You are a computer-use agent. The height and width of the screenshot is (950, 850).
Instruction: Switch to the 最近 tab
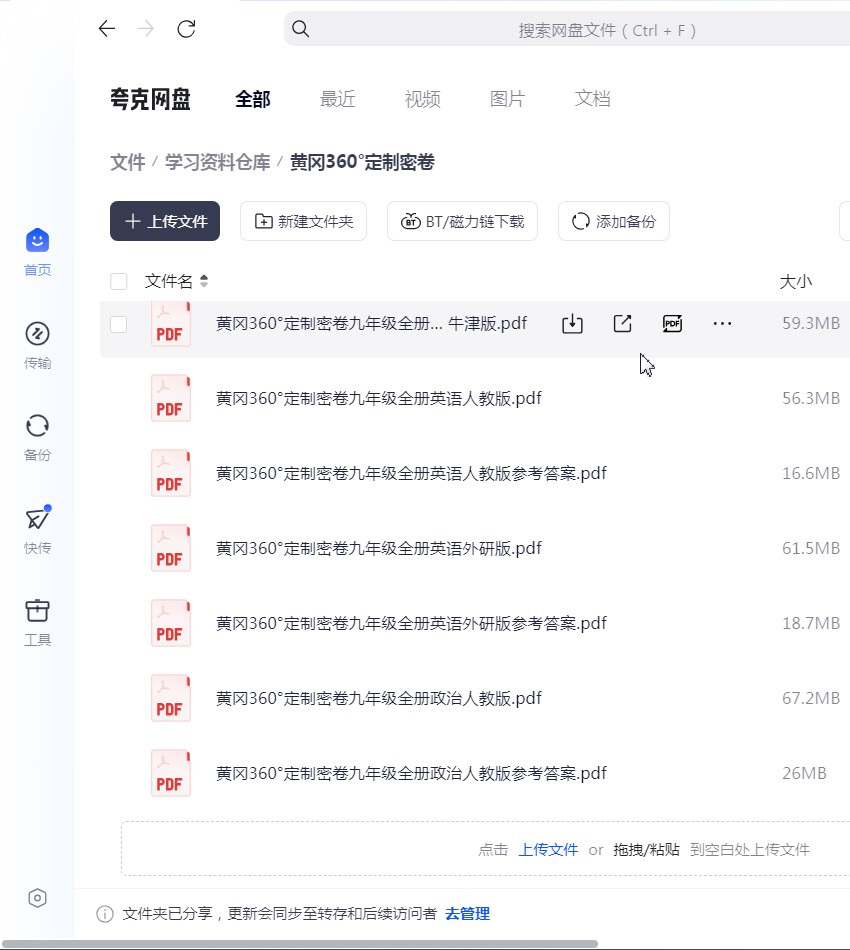(x=337, y=99)
